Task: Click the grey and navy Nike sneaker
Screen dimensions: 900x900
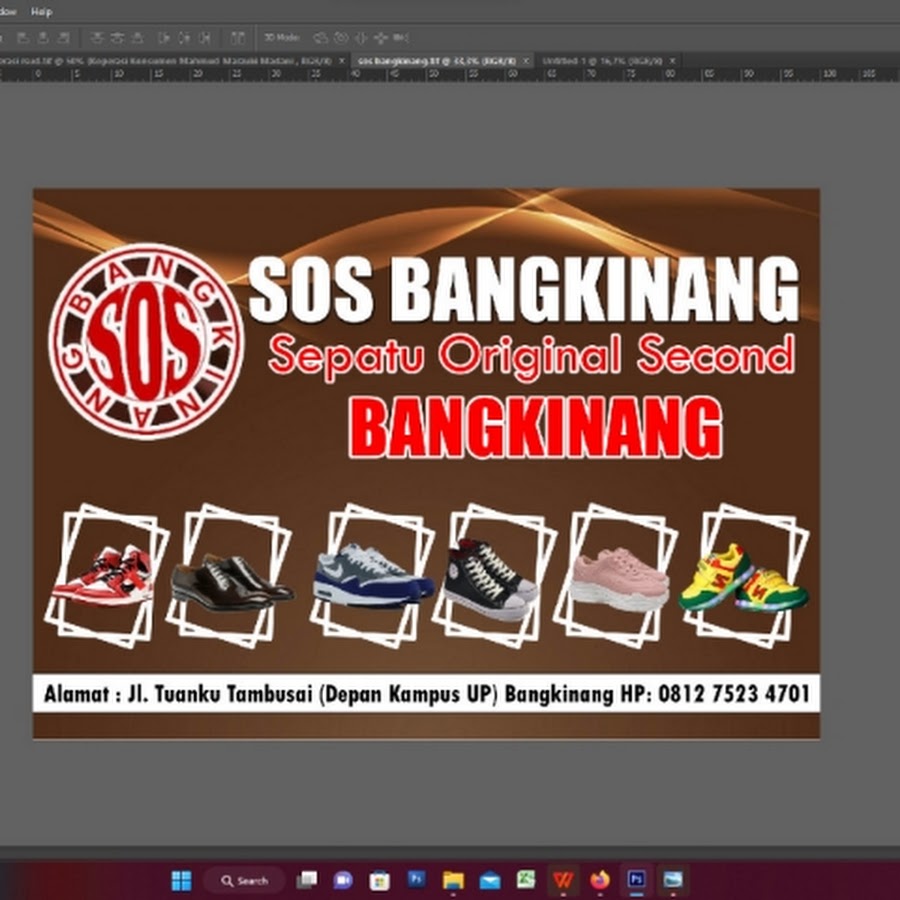Action: click(374, 576)
